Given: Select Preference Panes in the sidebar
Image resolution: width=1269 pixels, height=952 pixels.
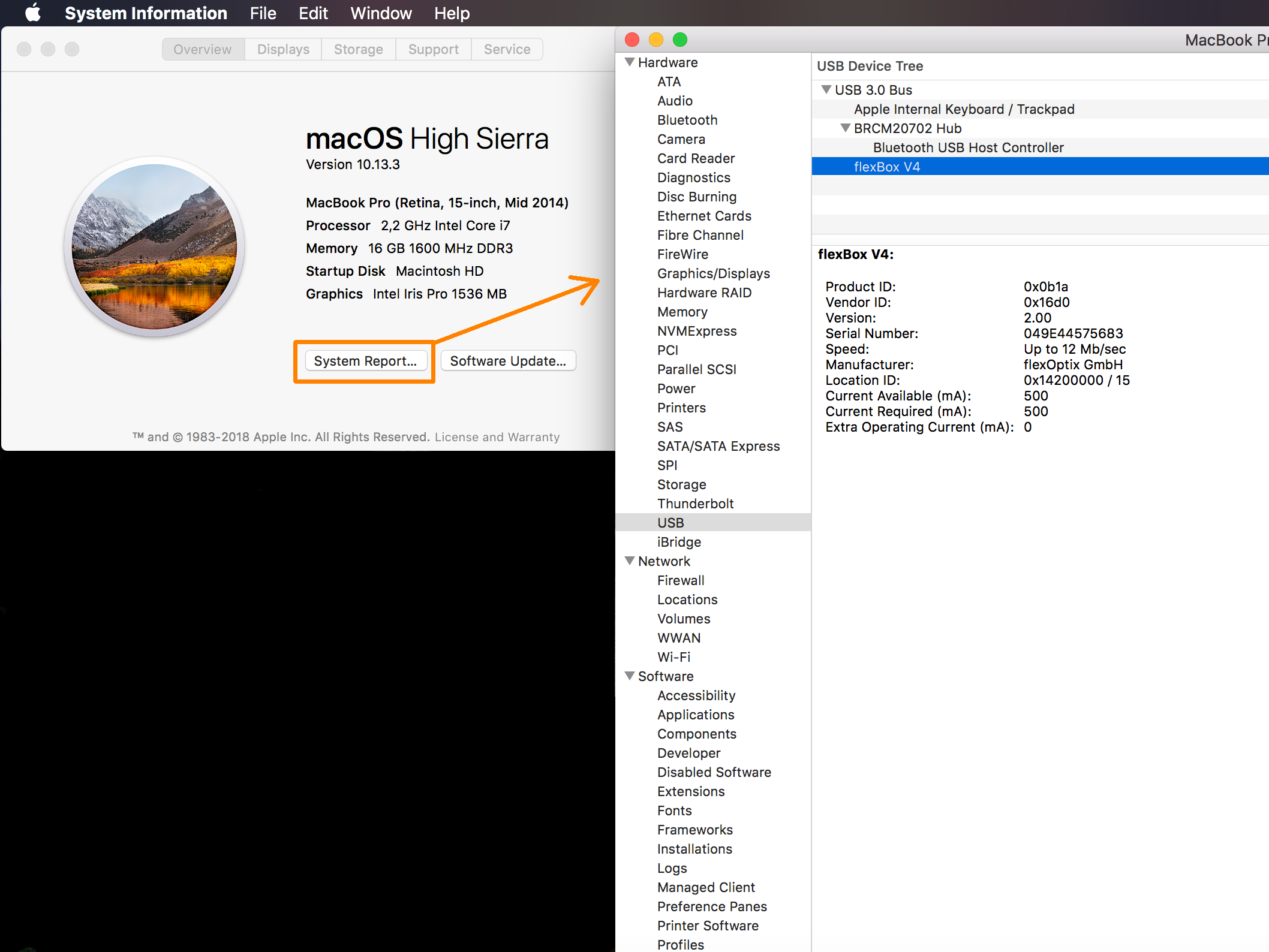Looking at the screenshot, I should 712,906.
